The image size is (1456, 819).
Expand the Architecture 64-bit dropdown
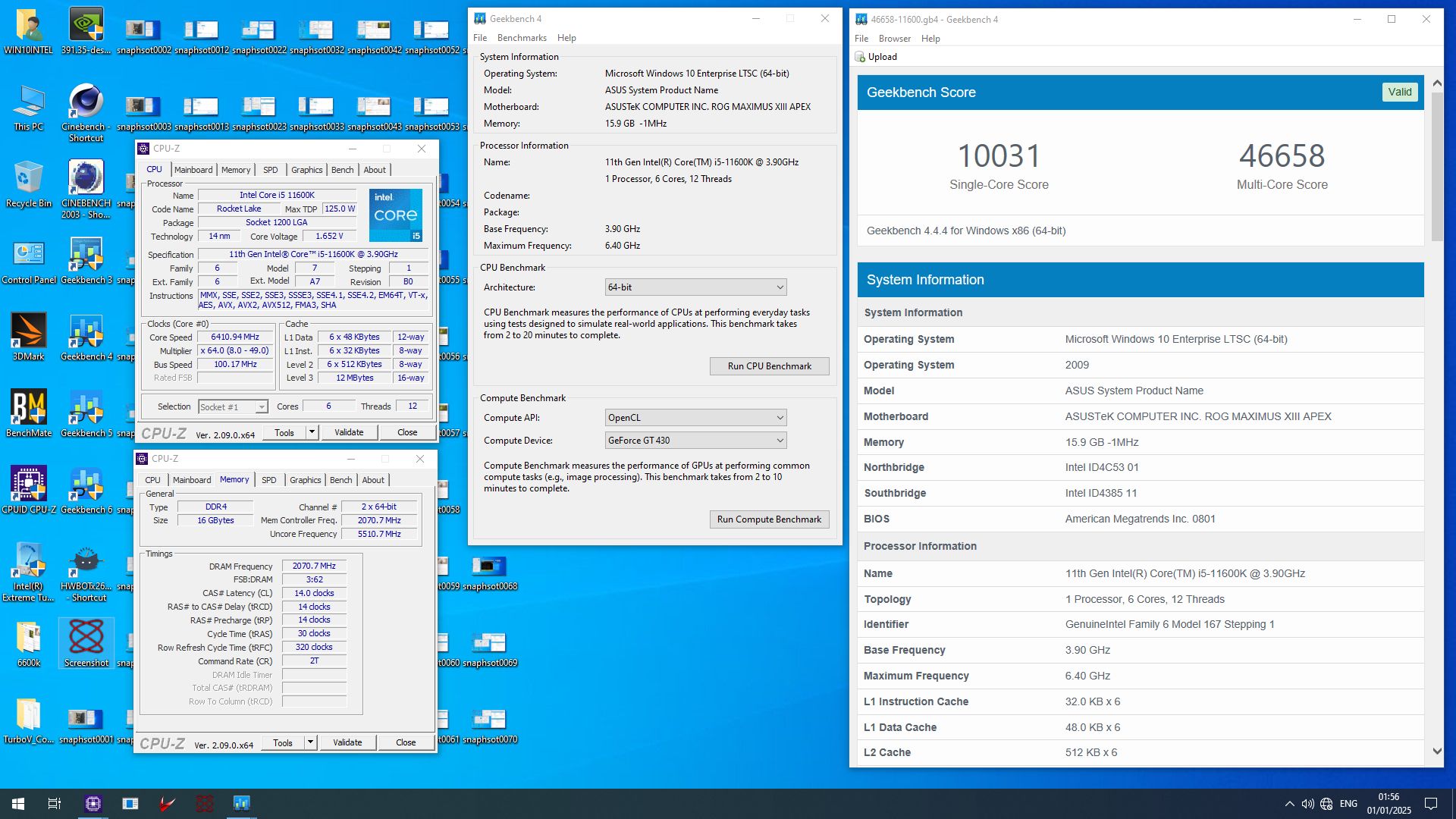[x=695, y=287]
